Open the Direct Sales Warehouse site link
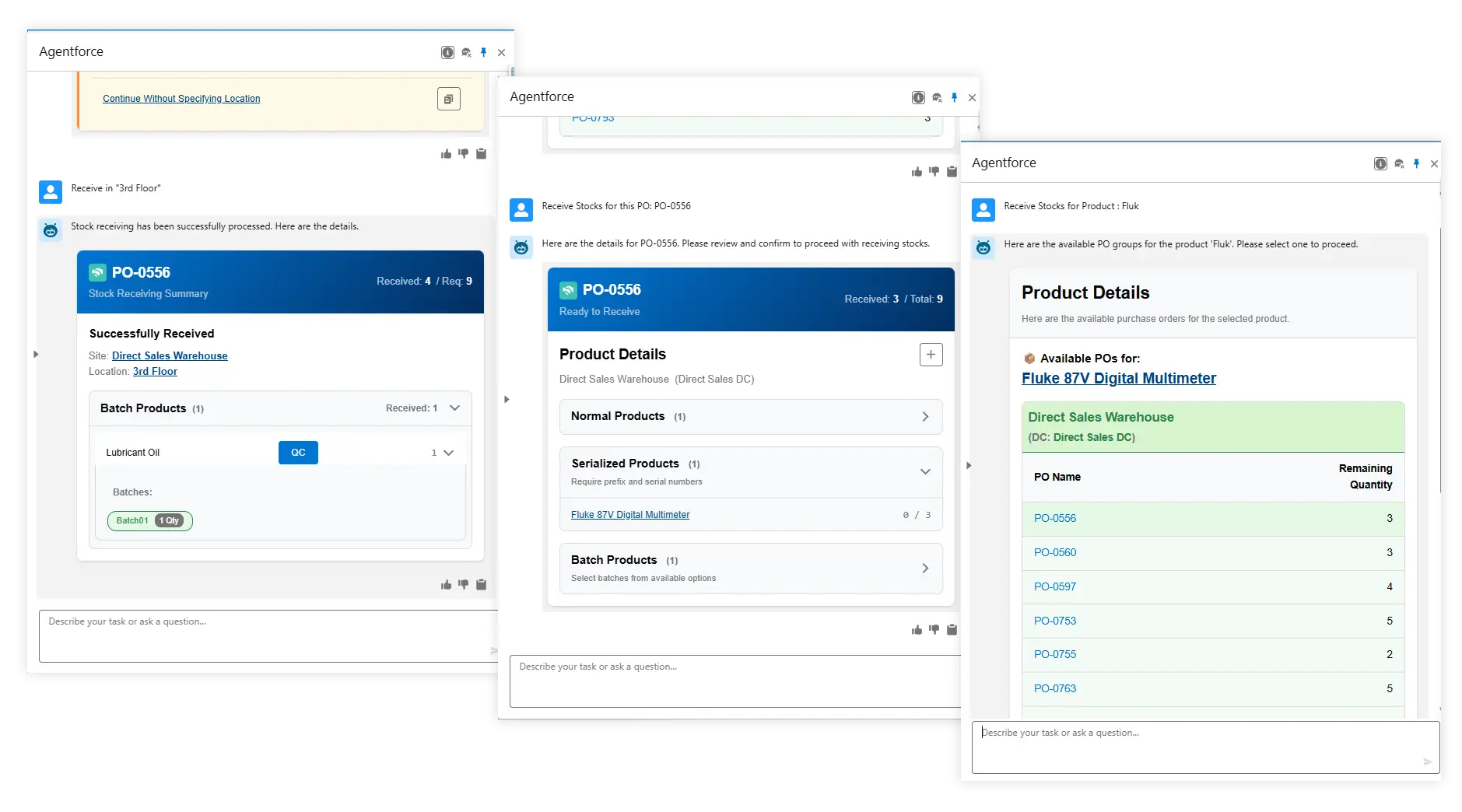This screenshot has height=812, width=1462. tap(170, 355)
